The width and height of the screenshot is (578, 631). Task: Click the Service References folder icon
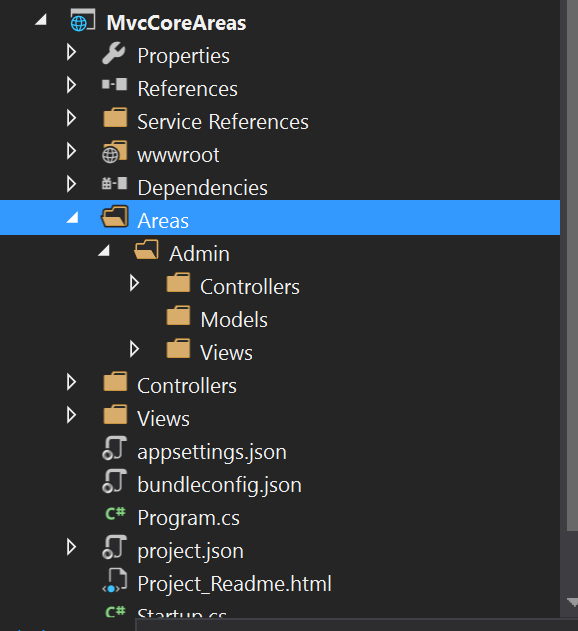(115, 118)
